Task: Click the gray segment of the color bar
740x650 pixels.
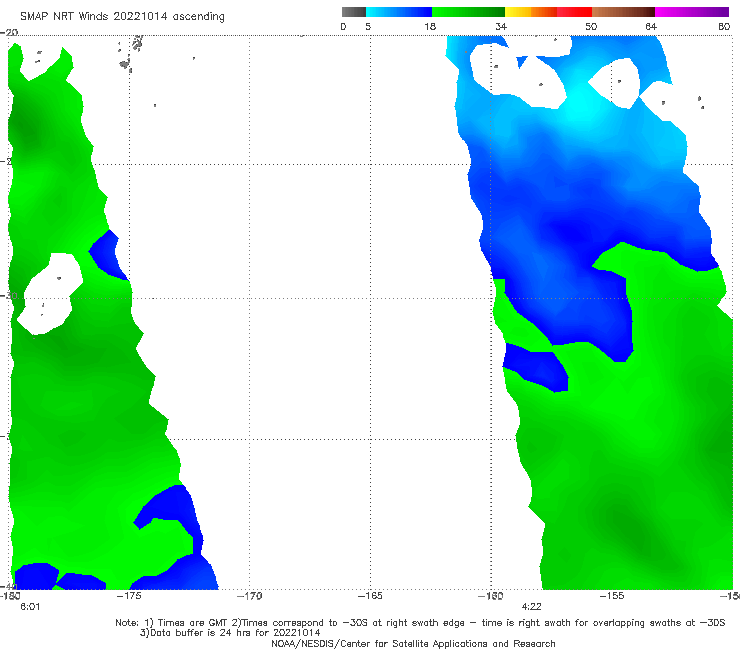Action: 354,12
